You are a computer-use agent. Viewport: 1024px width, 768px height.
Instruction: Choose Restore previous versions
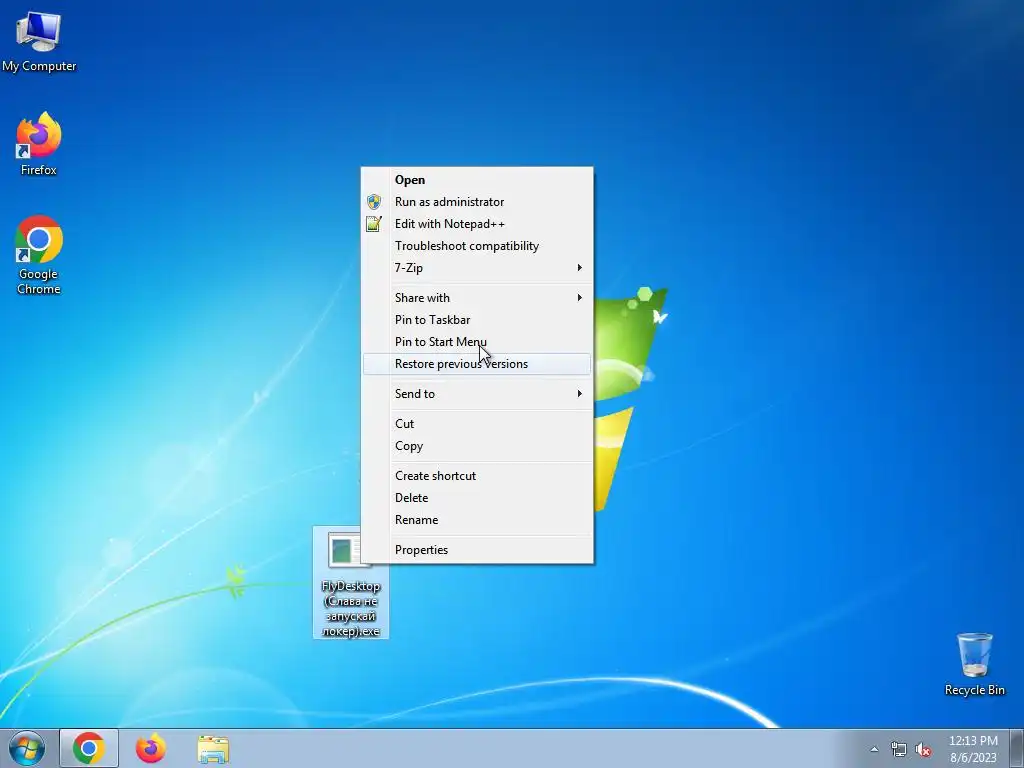(477, 364)
